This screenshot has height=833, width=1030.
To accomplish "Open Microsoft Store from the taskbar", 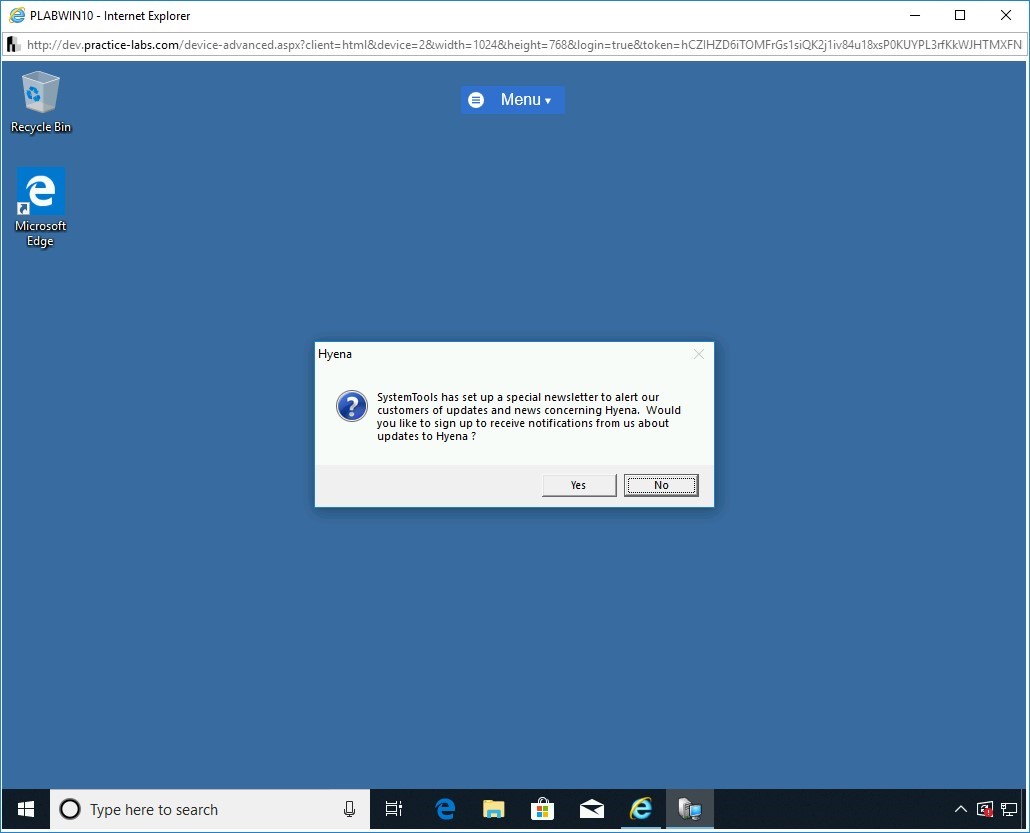I will pos(543,809).
